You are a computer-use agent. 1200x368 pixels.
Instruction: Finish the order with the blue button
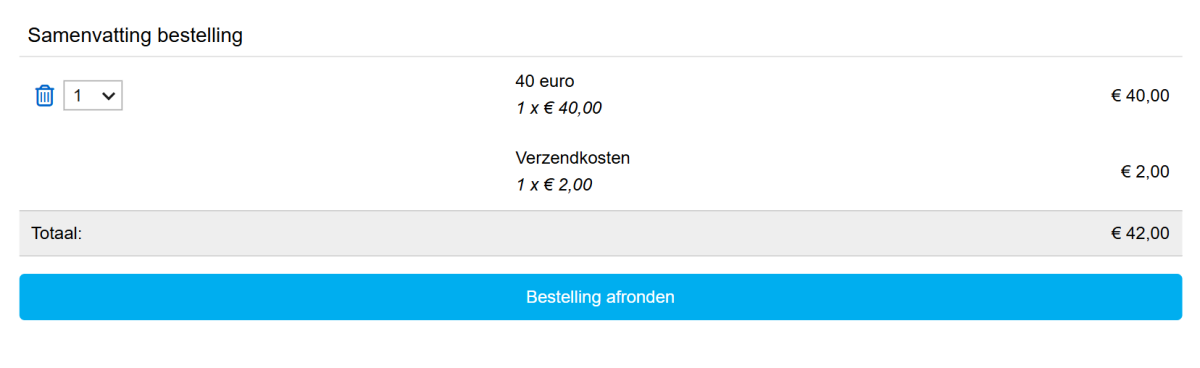(x=600, y=297)
